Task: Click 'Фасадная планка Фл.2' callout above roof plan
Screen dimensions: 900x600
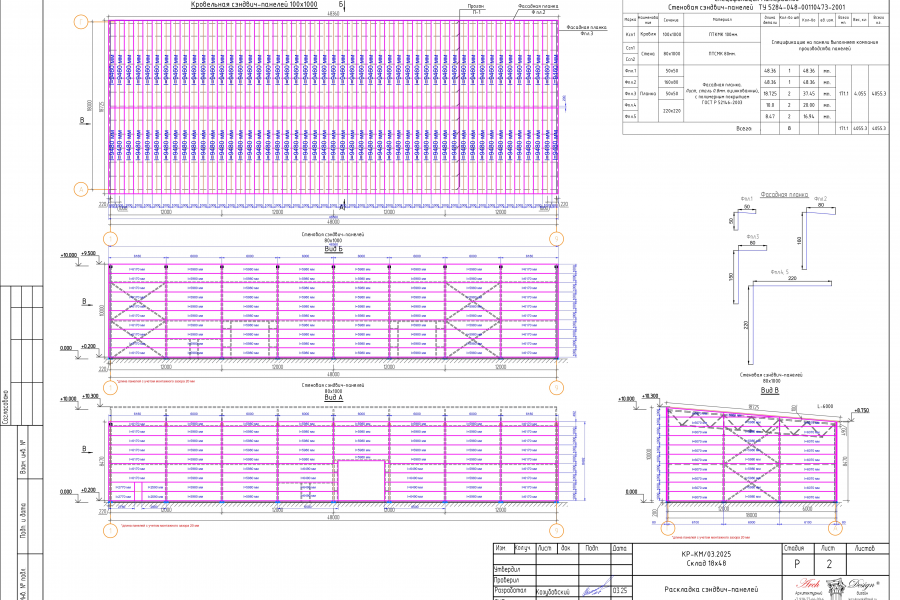Action: 538,9
